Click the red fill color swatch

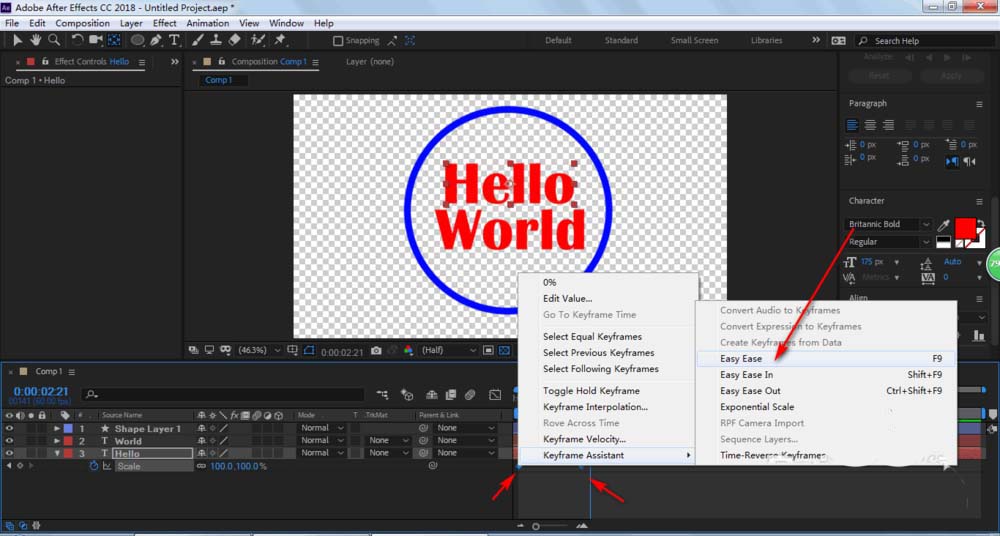pyautogui.click(x=965, y=229)
